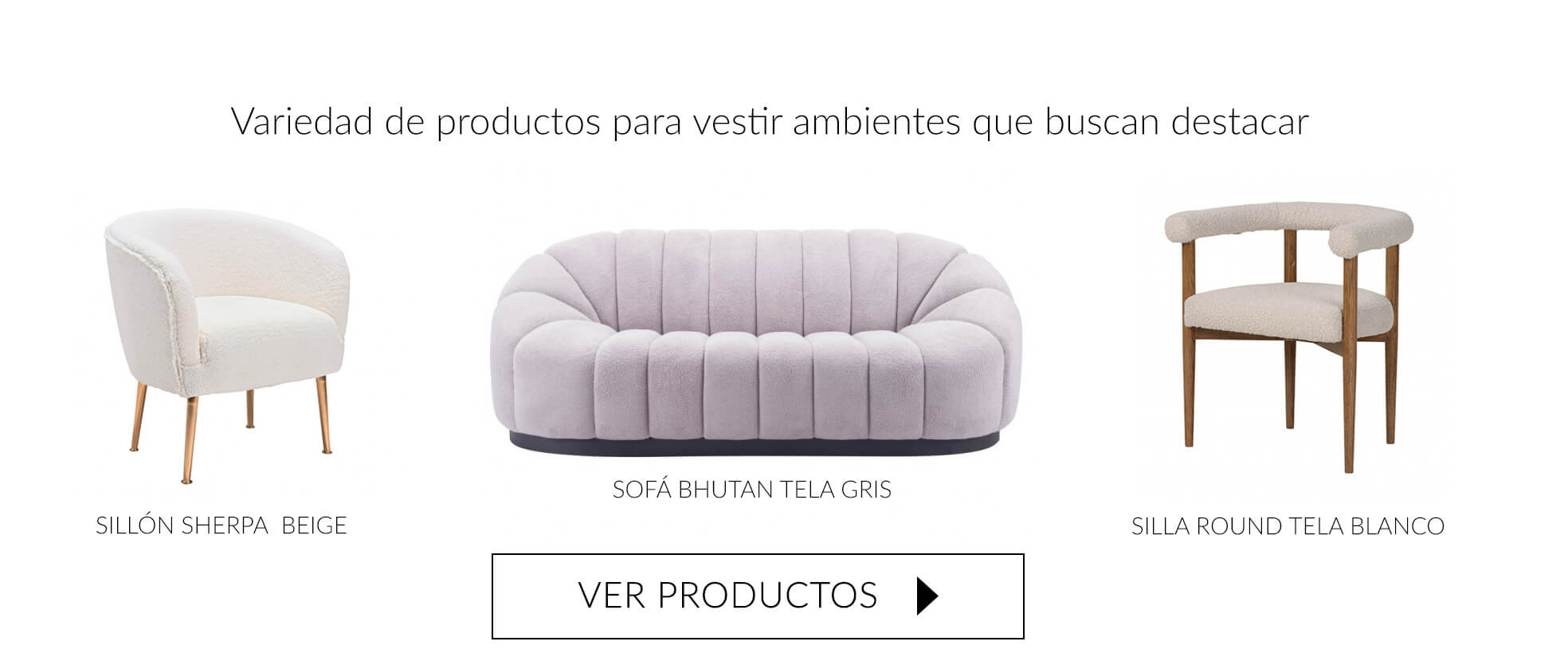Select the SILLA ROUND TELA BLANCO label
Image resolution: width=1568 pixels, height=657 pixels.
click(1288, 526)
